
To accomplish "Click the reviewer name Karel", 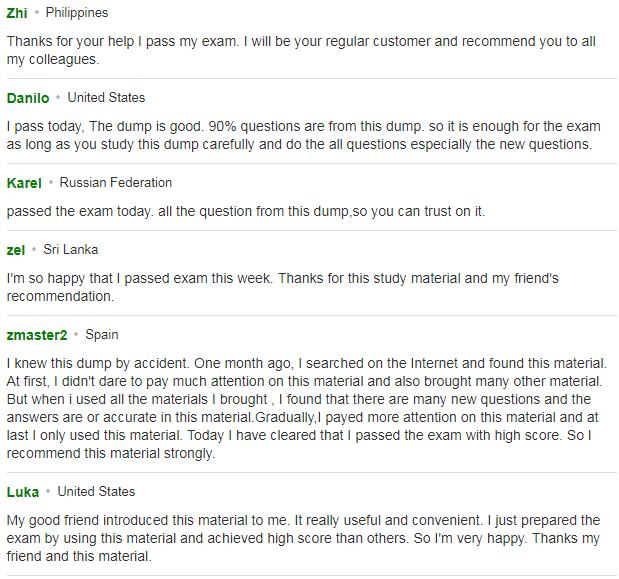I will pos(24,183).
